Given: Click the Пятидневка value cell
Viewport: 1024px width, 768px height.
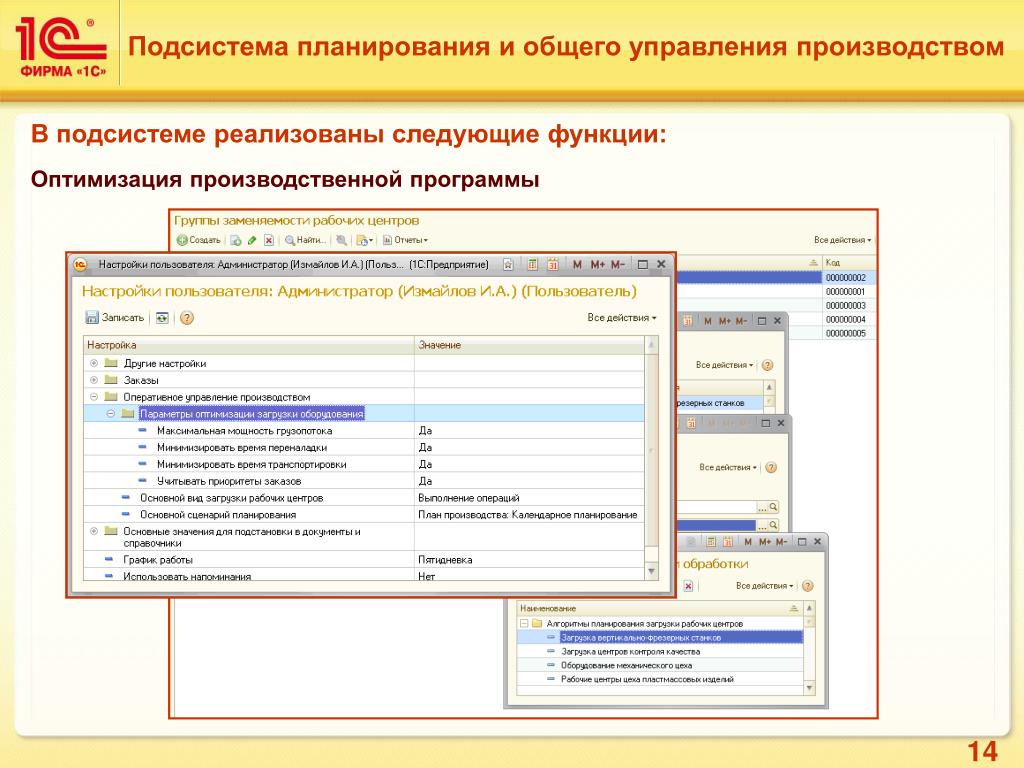Looking at the screenshot, I should pos(529,560).
